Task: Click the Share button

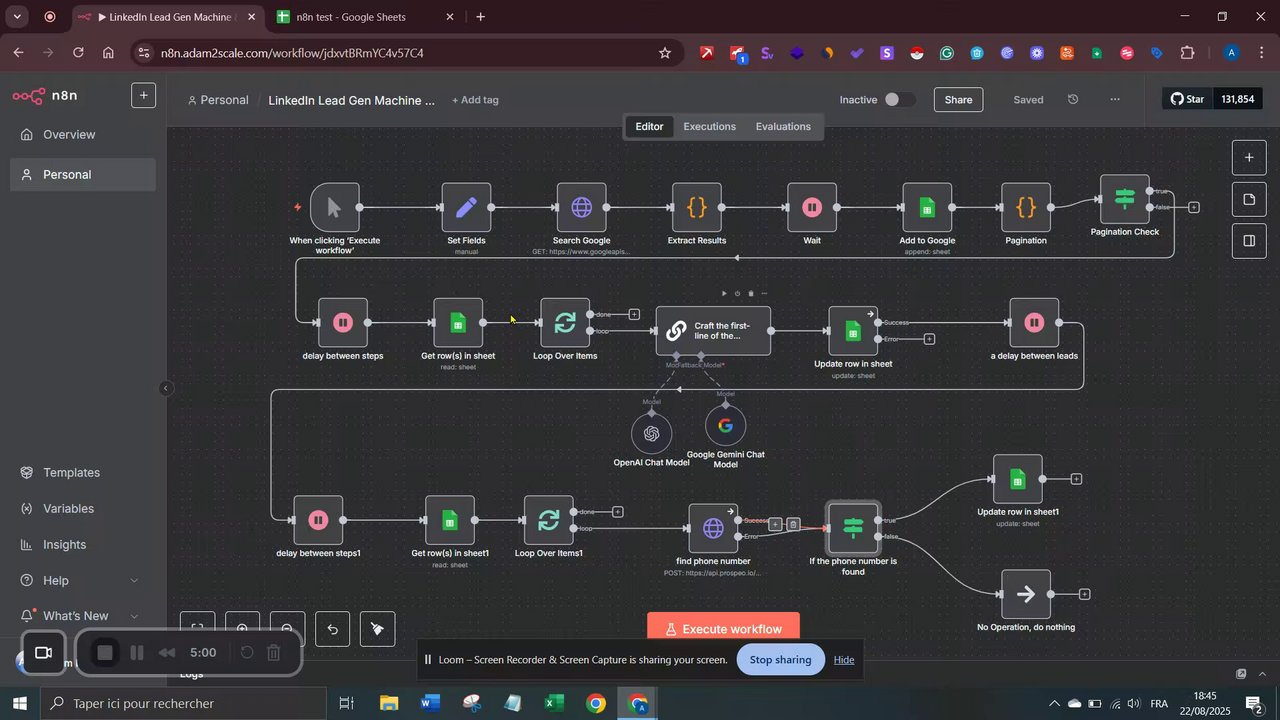Action: pyautogui.click(x=958, y=100)
